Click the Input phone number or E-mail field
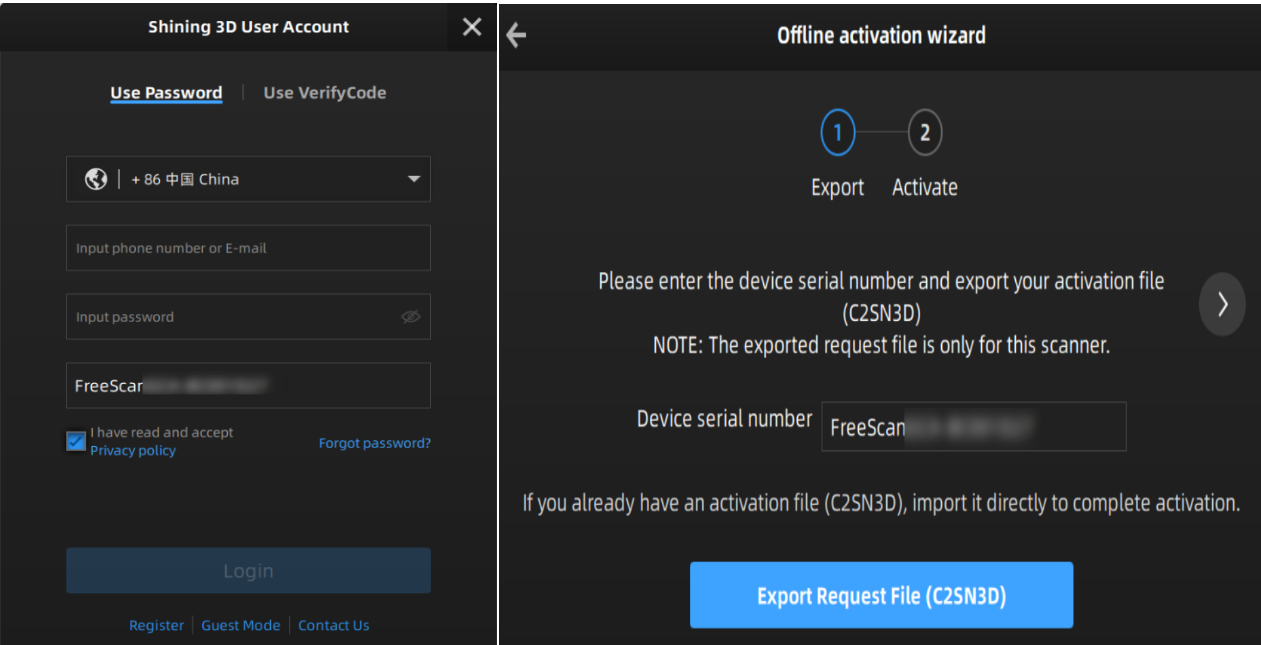Viewport: 1261px width, 645px height. point(248,248)
